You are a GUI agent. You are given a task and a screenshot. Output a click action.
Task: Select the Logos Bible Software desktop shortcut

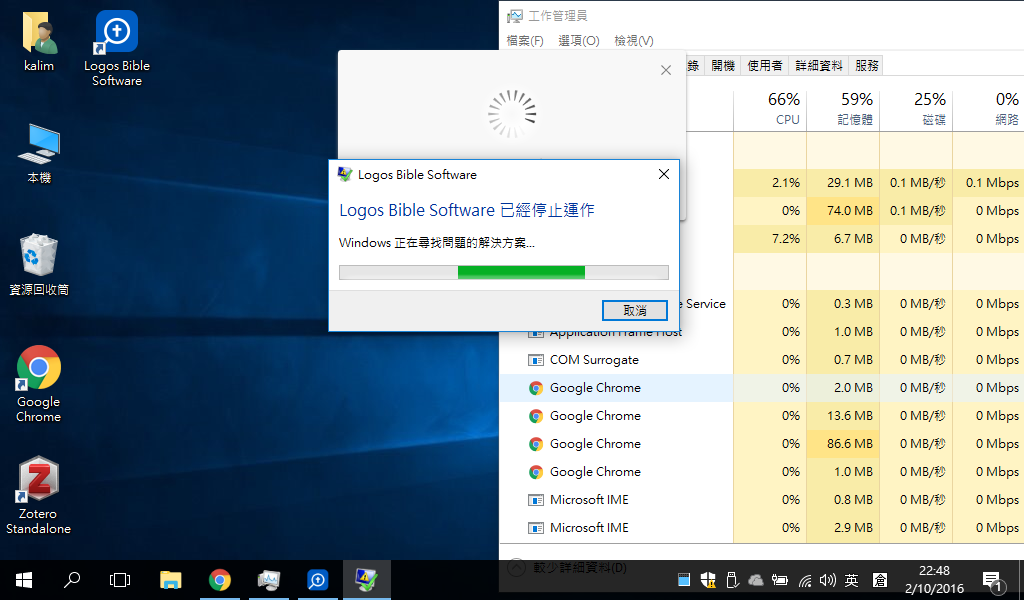117,48
